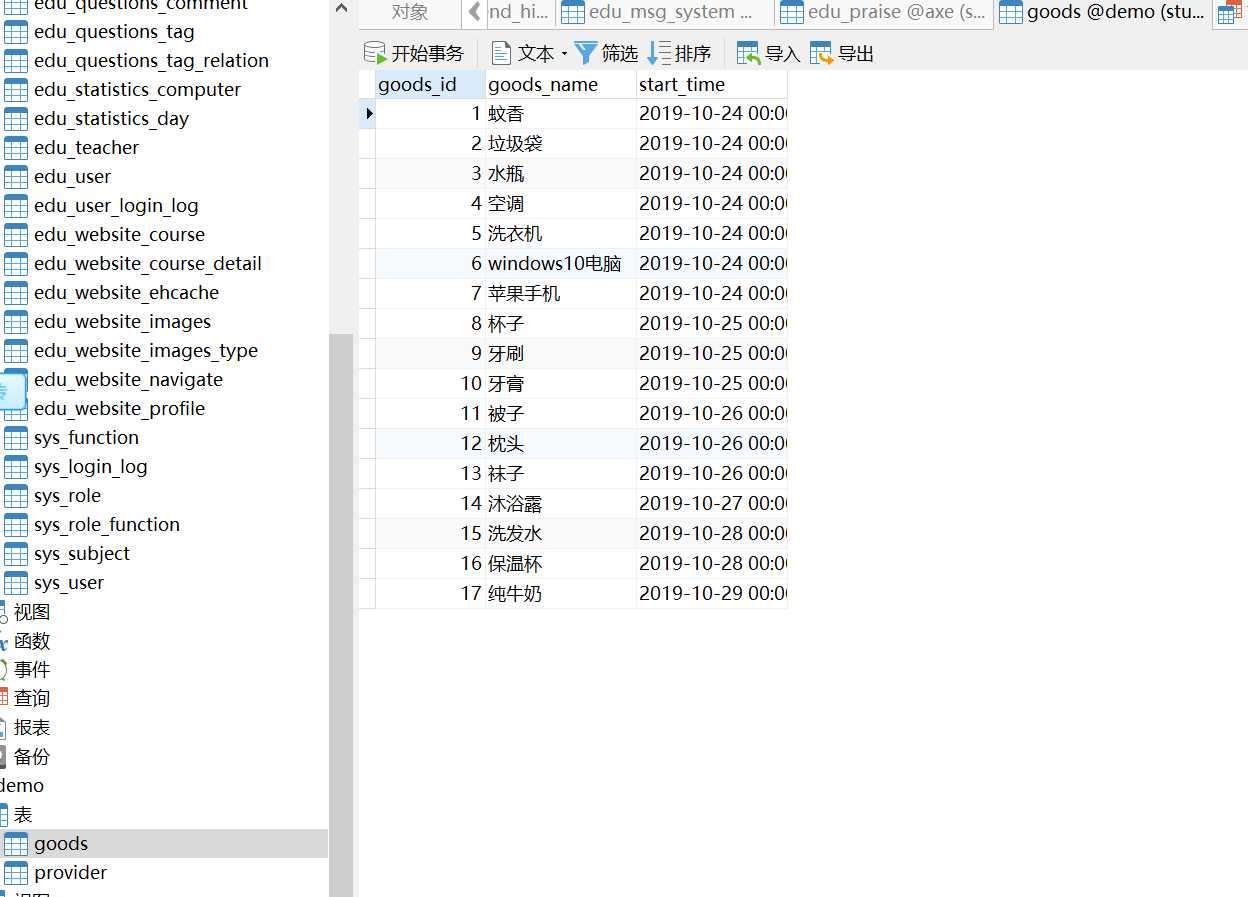Click the table icon of edu_website_course
This screenshot has width=1248, height=897.
16,235
